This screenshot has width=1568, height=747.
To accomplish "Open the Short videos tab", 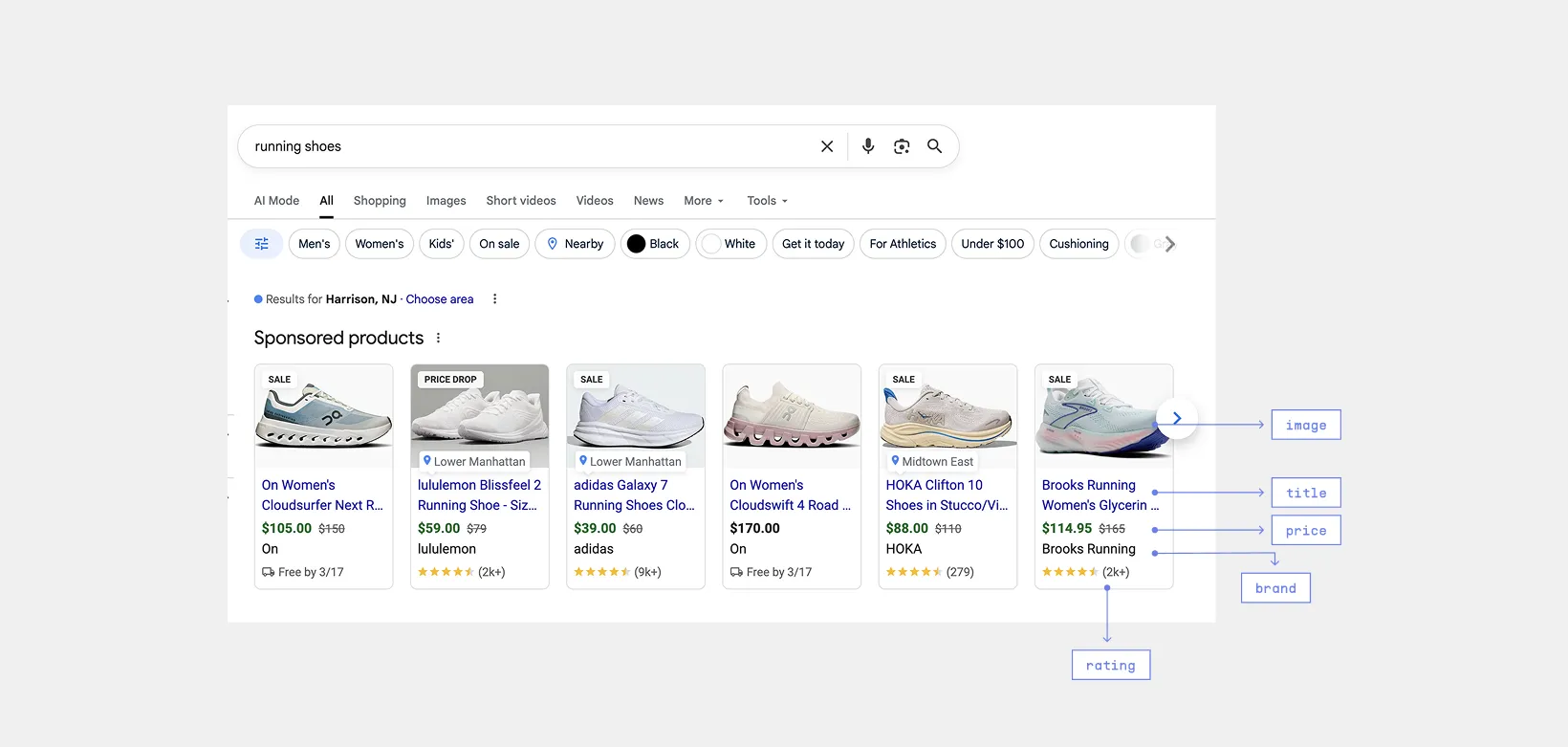I will pos(521,201).
